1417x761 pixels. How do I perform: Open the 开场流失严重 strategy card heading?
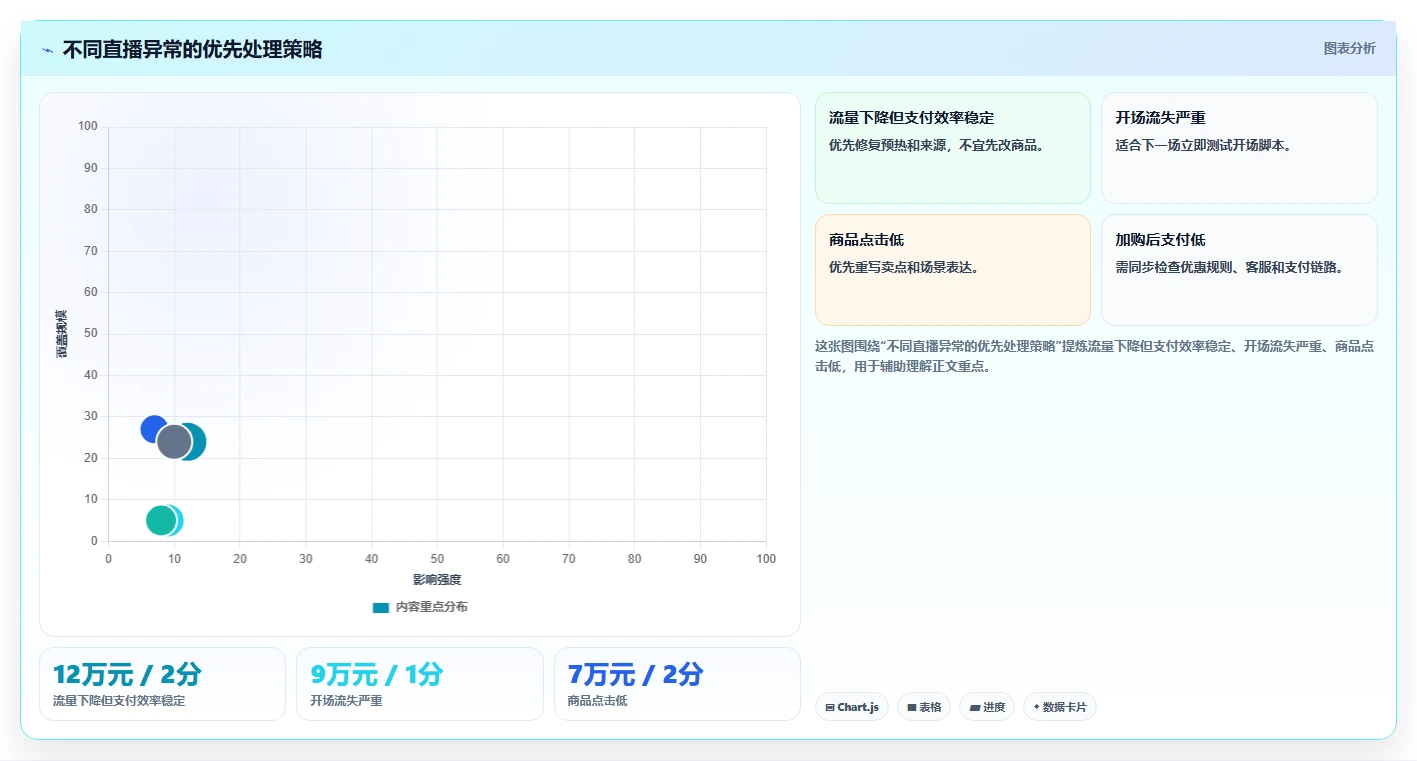point(1160,118)
